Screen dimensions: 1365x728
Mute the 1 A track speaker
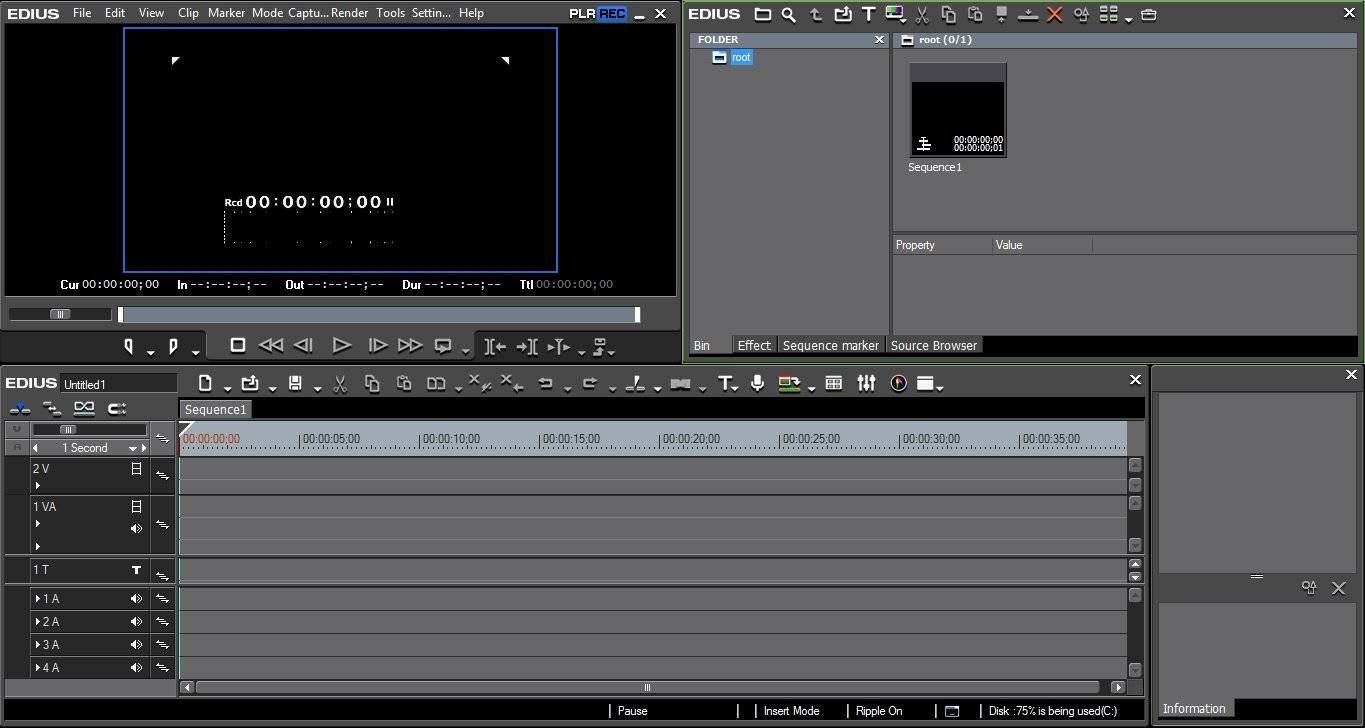pos(136,599)
